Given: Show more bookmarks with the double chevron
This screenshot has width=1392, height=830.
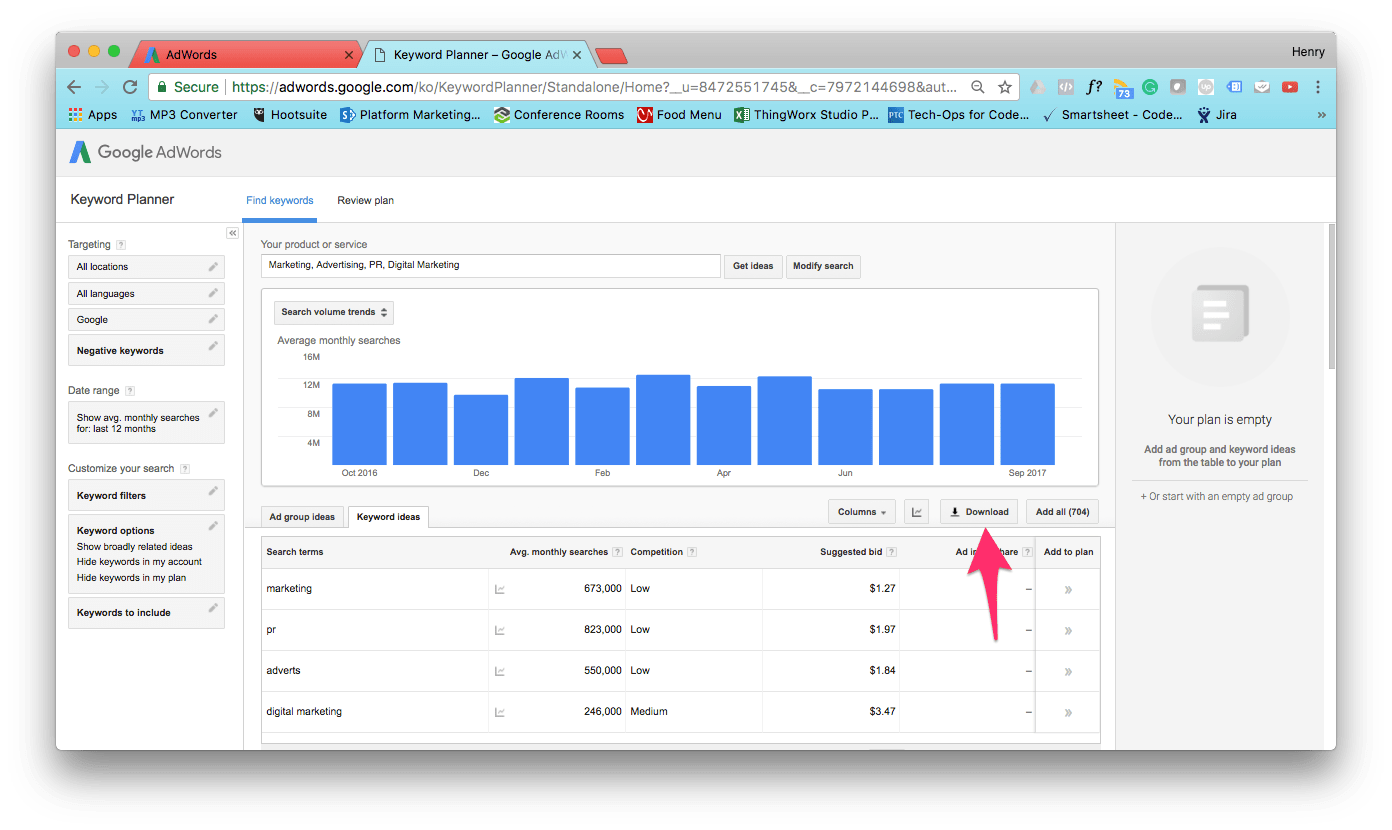Looking at the screenshot, I should [1321, 115].
